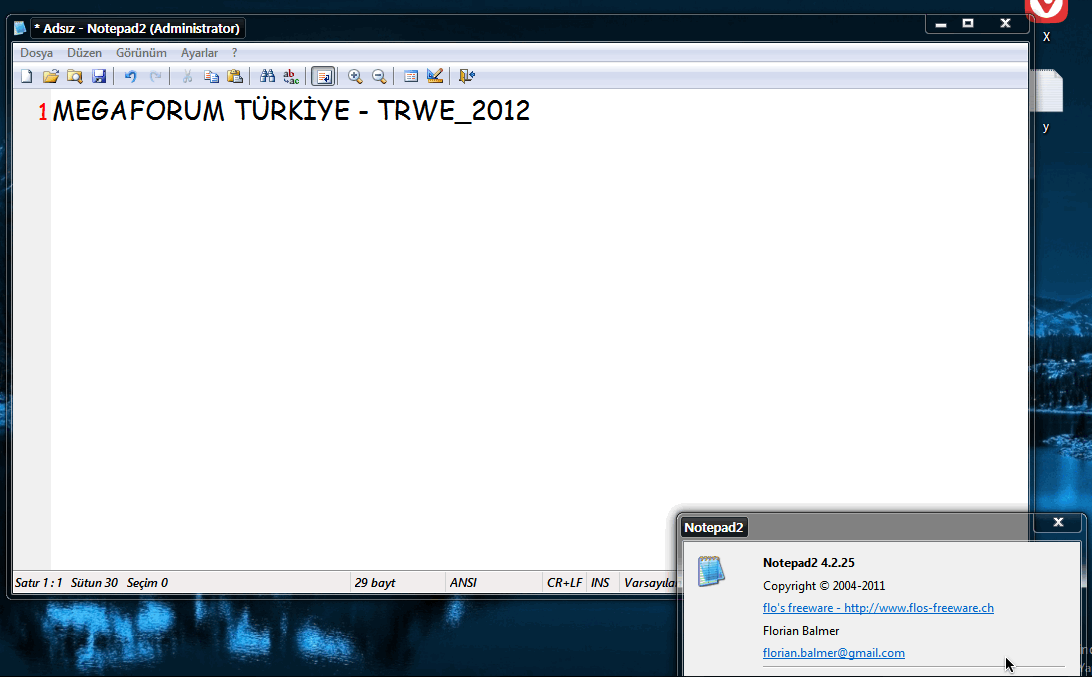Click the 29 bayt status entry

(x=375, y=583)
